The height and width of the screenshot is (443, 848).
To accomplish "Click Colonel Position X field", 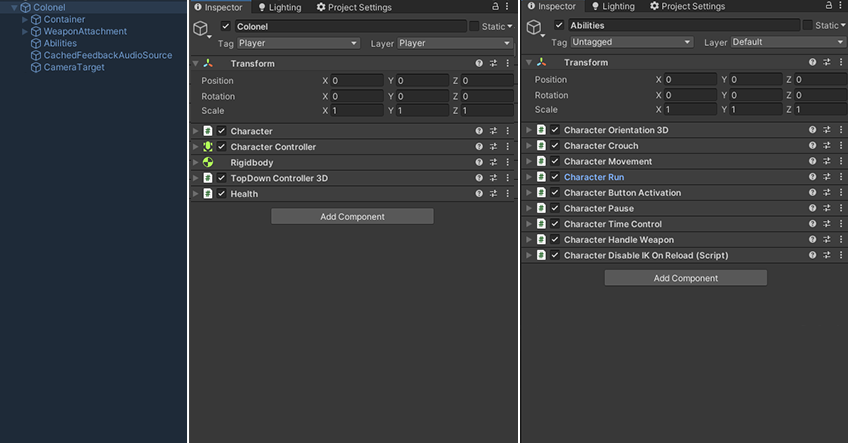I will (357, 81).
